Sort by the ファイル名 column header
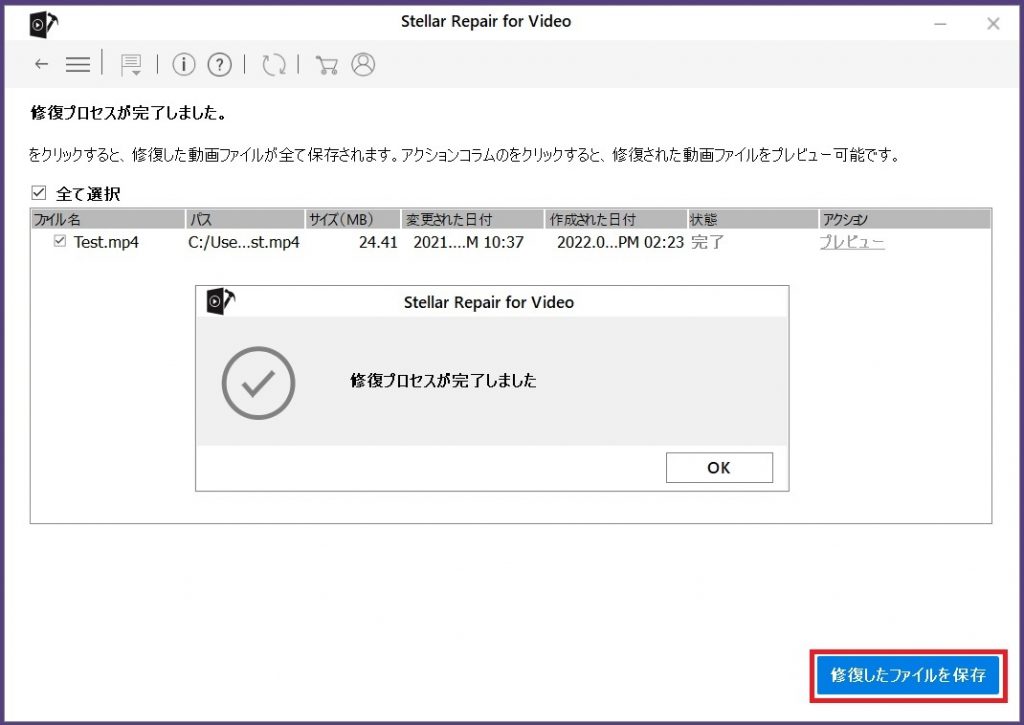 tap(108, 219)
